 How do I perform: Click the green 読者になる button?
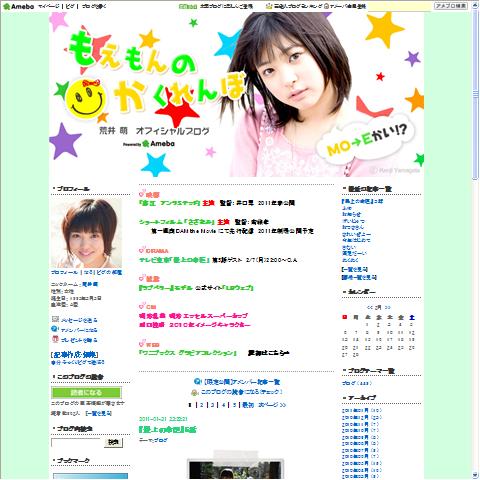coord(86,393)
